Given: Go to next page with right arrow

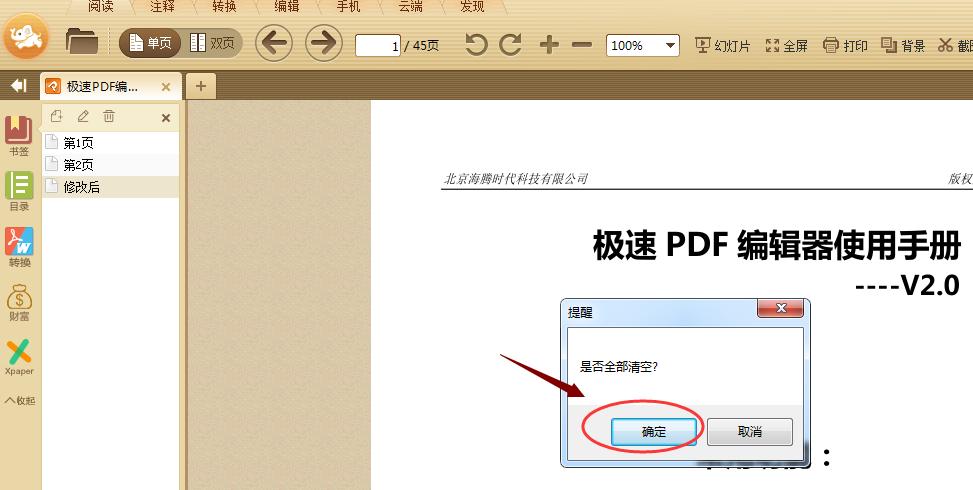Looking at the screenshot, I should pyautogui.click(x=324, y=43).
